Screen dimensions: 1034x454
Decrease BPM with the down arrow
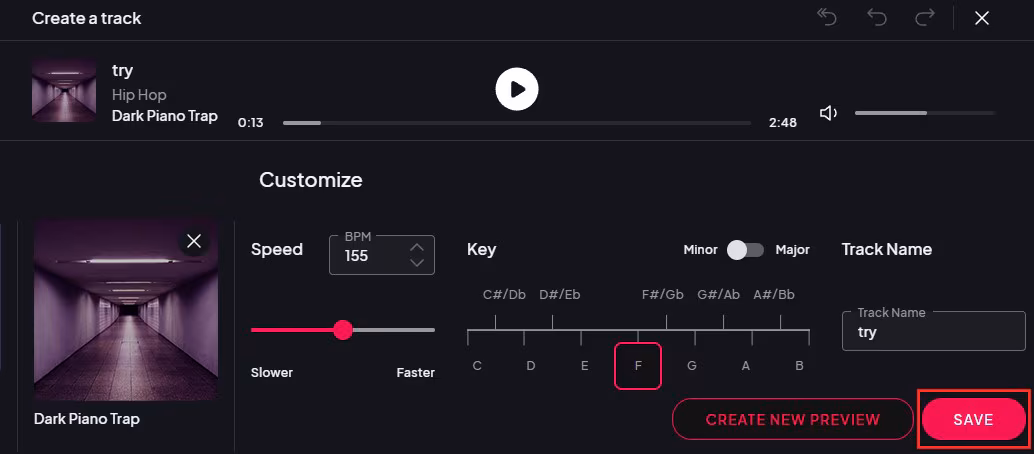tap(417, 263)
